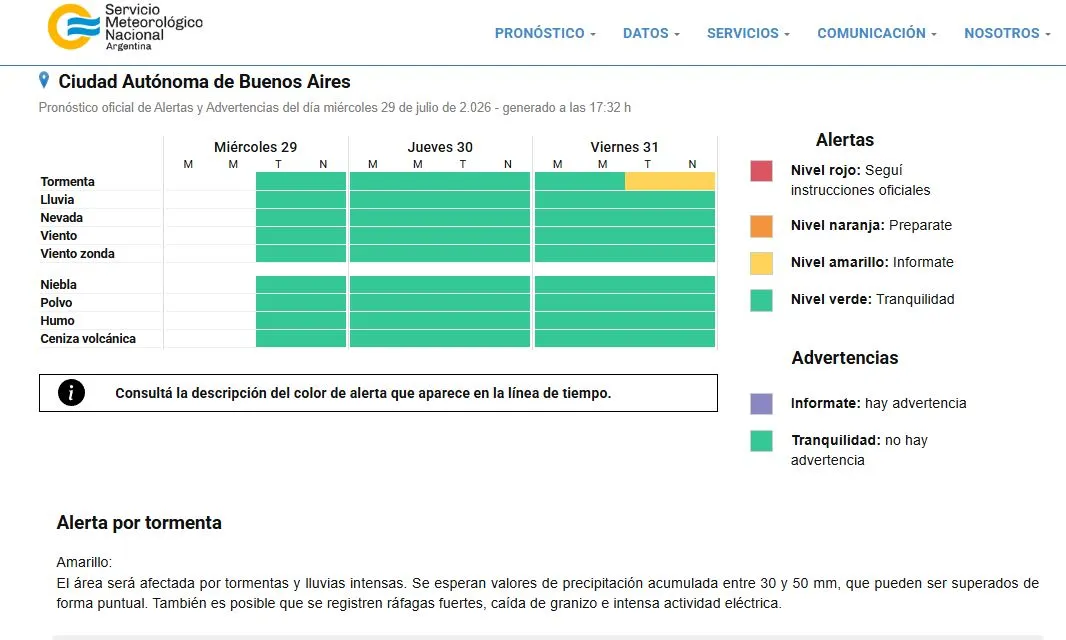
Task: Click the Nivel naranja: Preparate label
Action: click(x=872, y=226)
